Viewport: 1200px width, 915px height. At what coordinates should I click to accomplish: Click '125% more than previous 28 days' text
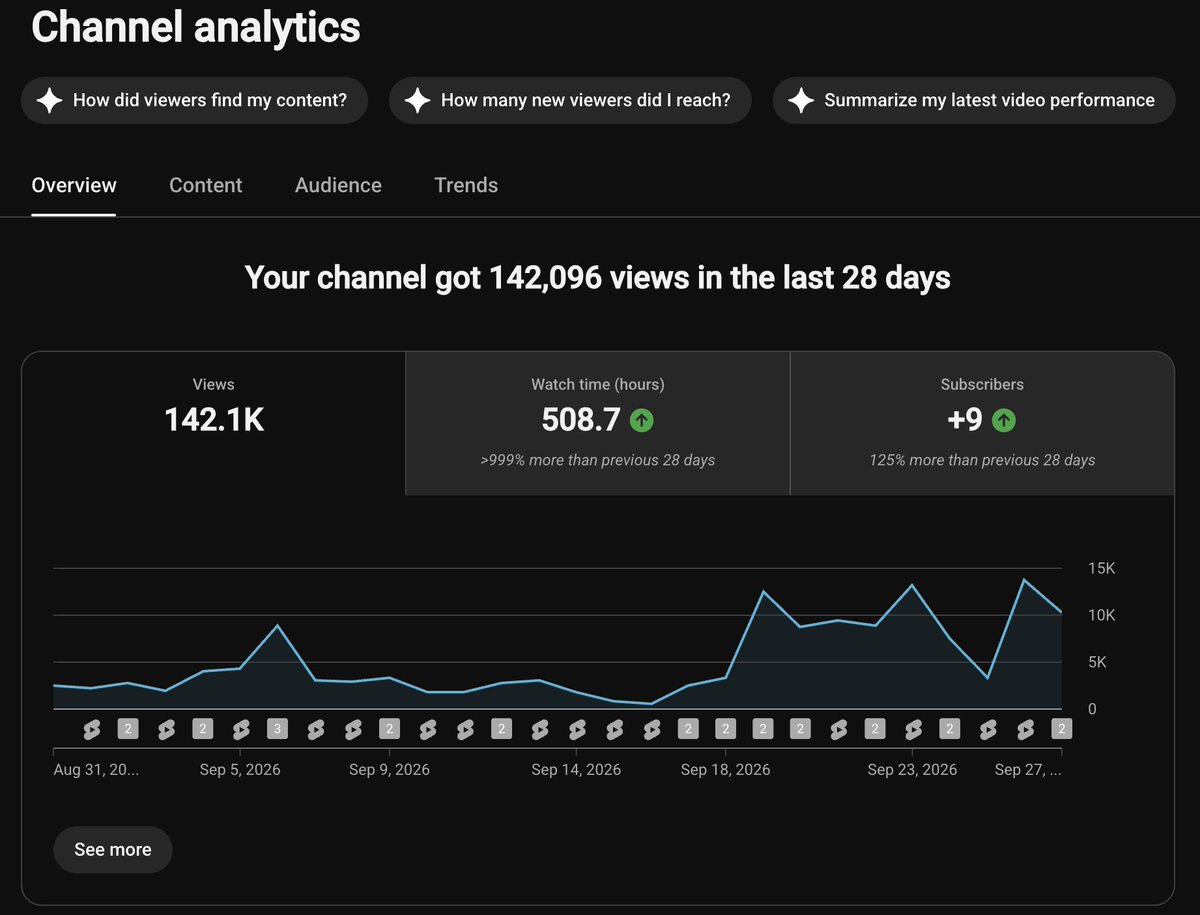pyautogui.click(x=982, y=460)
